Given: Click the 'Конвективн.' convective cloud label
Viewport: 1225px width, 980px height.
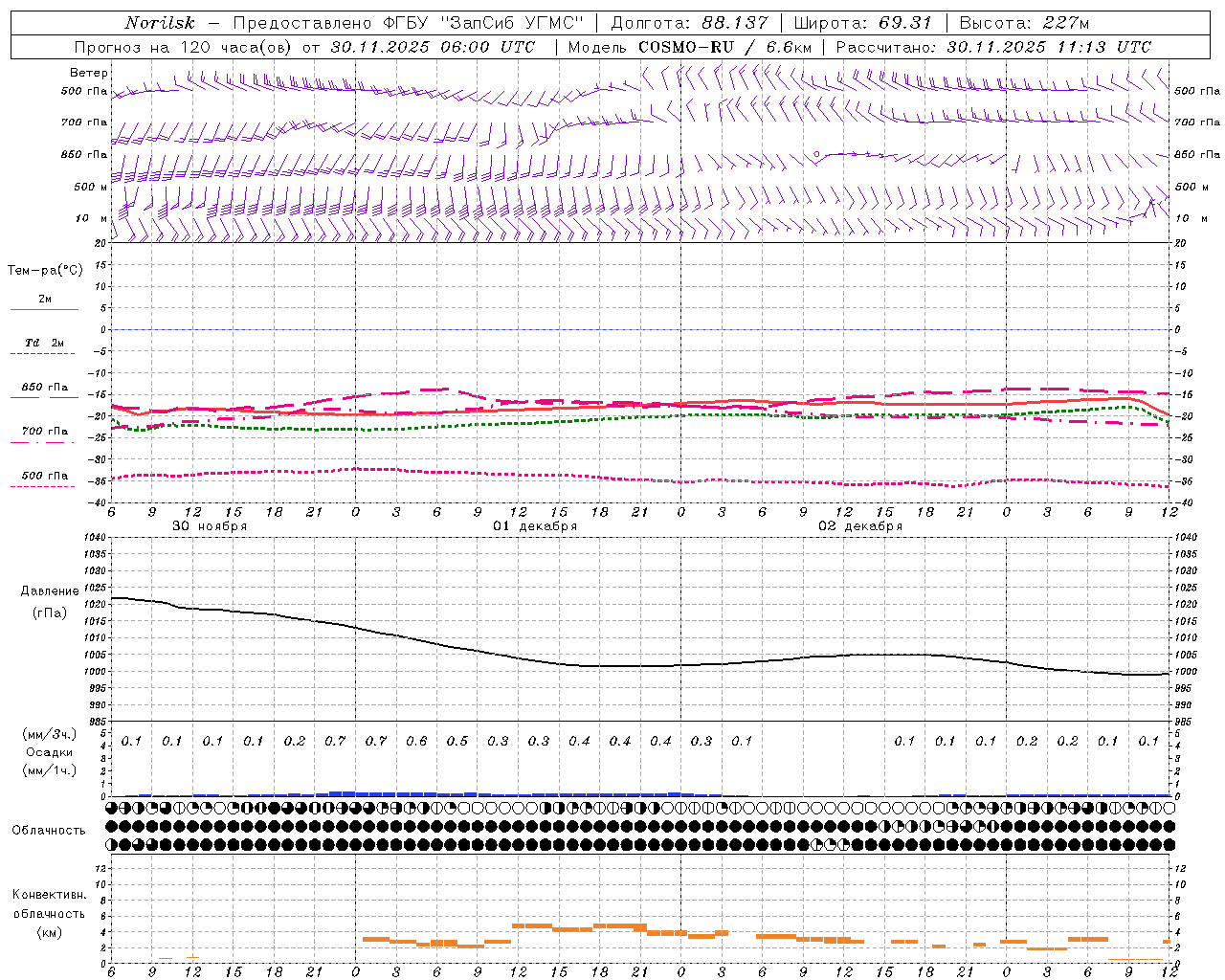Looking at the screenshot, I should [x=49, y=895].
